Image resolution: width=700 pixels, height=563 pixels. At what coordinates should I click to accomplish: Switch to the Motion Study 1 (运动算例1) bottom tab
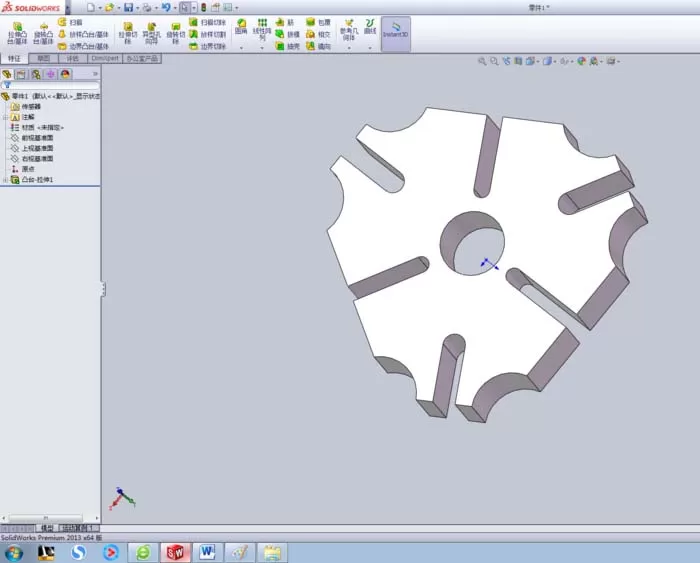coord(78,528)
